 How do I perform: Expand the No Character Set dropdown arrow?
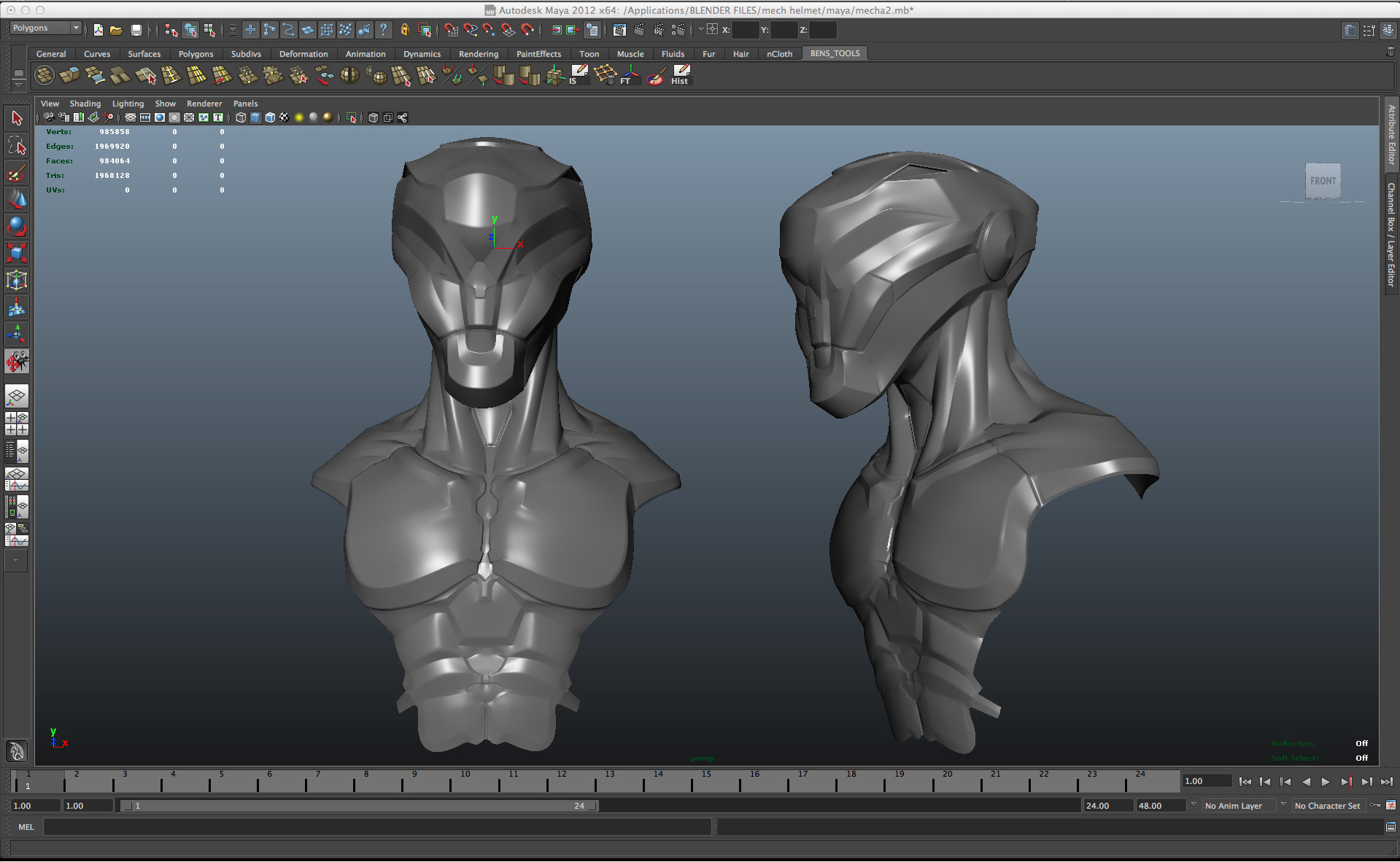[x=1283, y=805]
